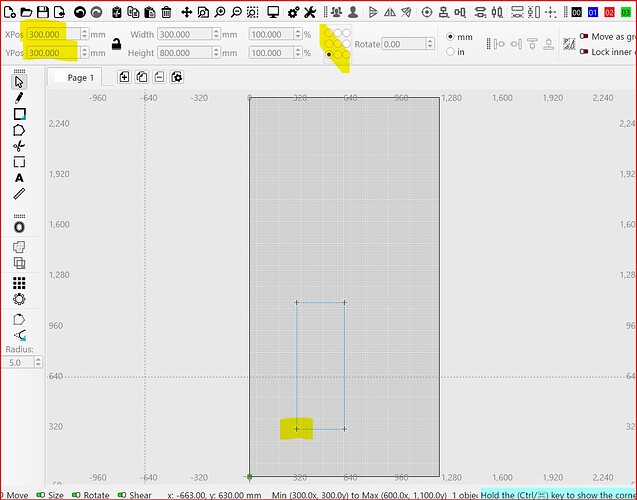This screenshot has height=500, width=637.
Task: Toggle Lock inner switch
Action: pos(584,52)
